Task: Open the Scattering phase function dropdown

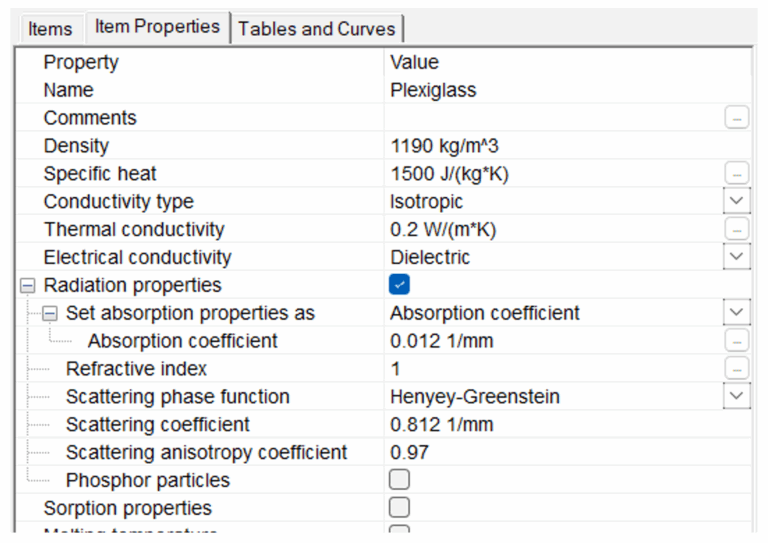Action: [x=736, y=397]
